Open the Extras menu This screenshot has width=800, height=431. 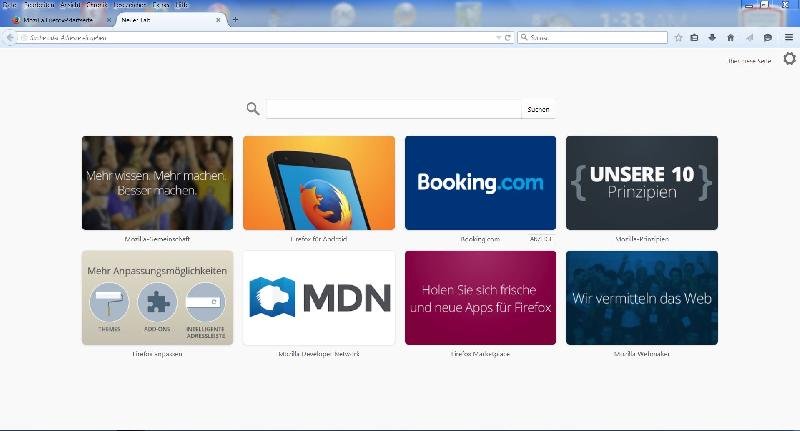pyautogui.click(x=161, y=5)
